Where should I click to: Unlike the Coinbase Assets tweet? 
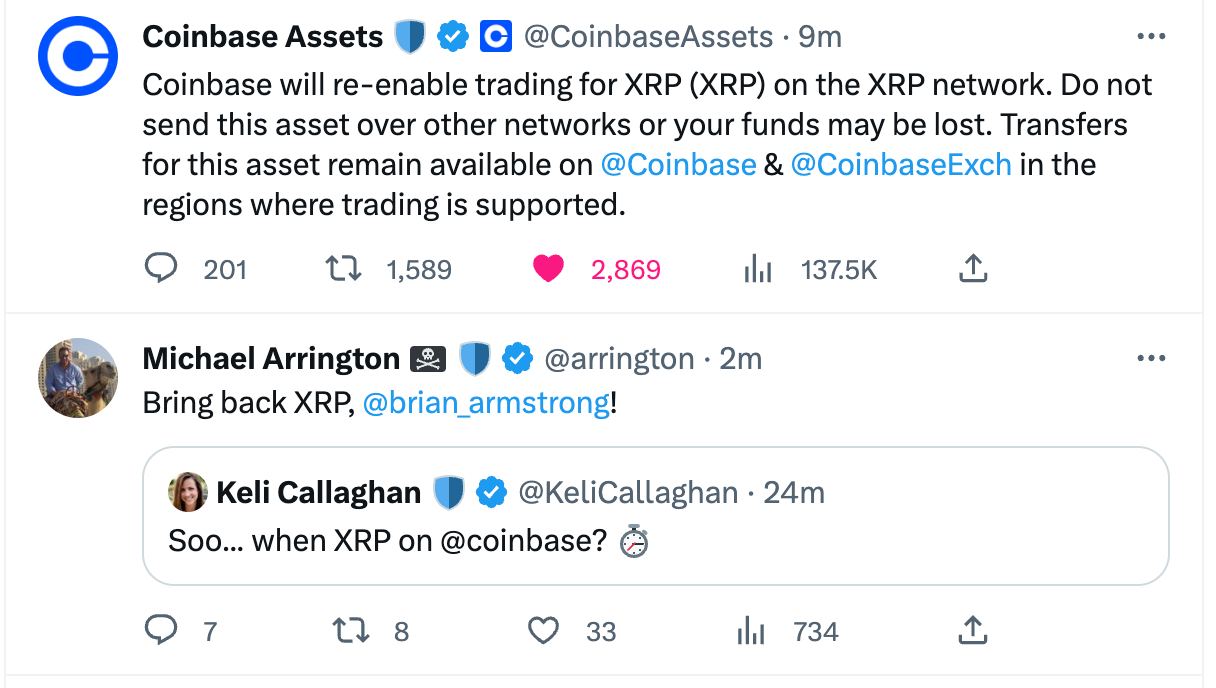click(x=548, y=268)
